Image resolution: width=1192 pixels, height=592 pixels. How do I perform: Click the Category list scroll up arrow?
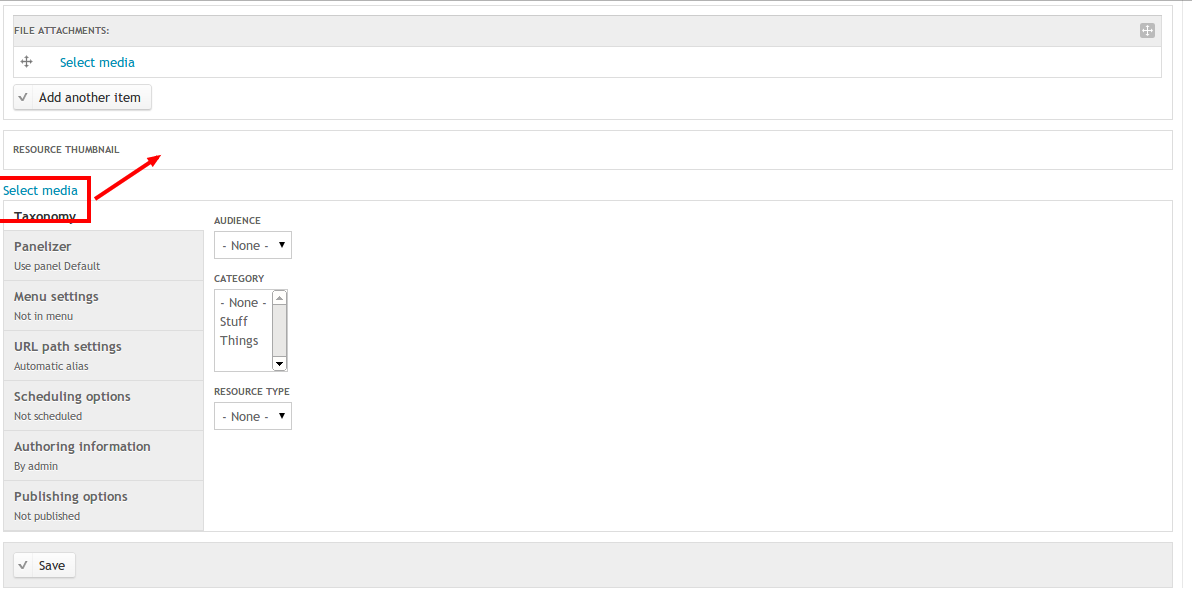[279, 298]
